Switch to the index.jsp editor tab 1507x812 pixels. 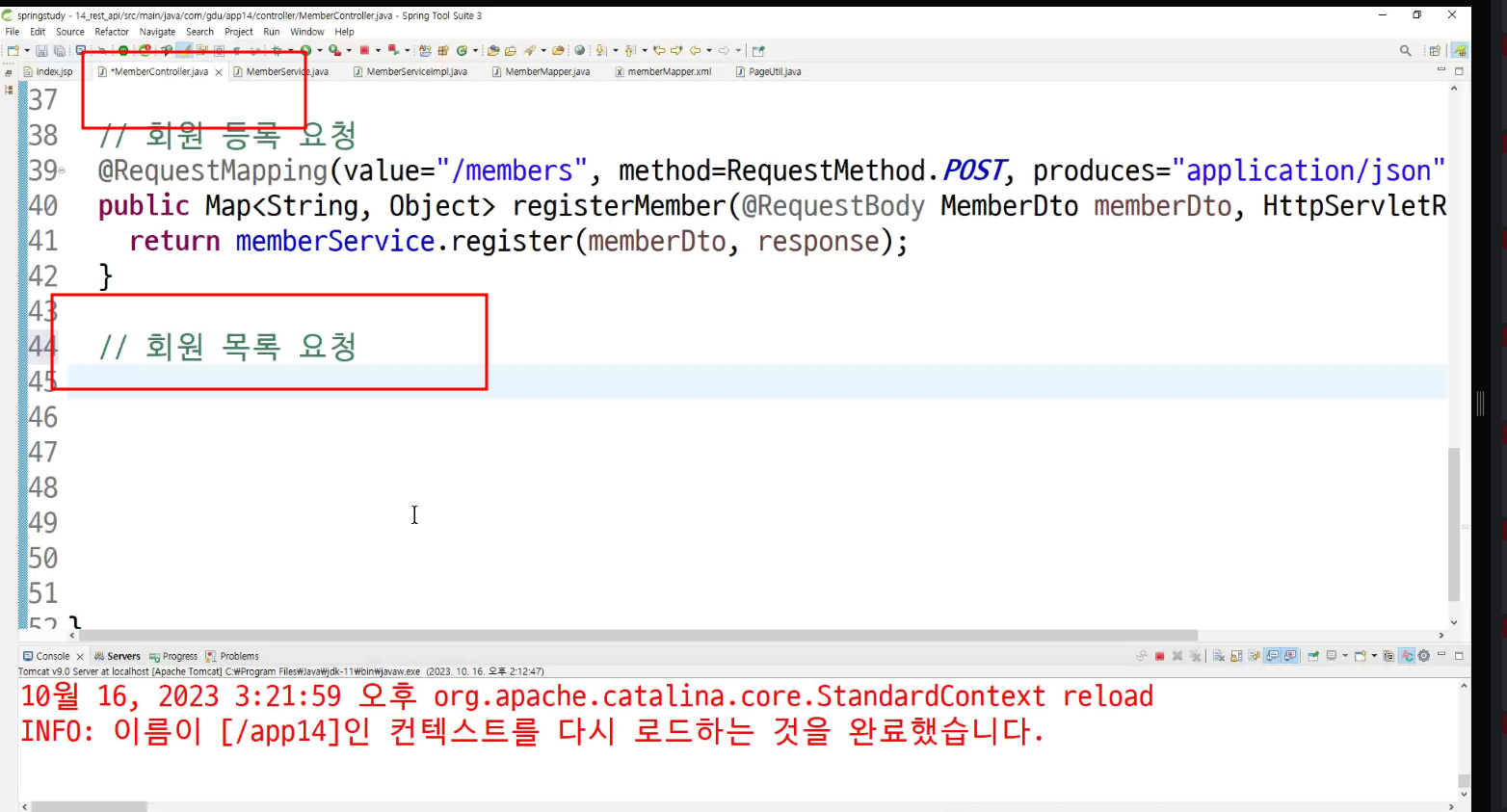[x=48, y=71]
